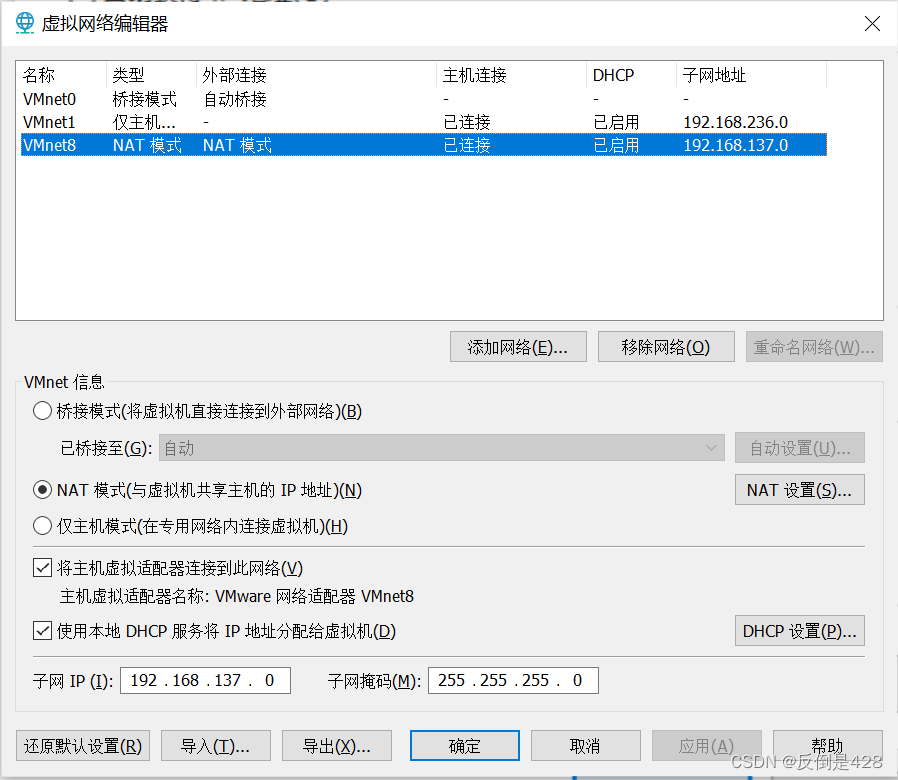Viewport: 898px width, 780px height.
Task: Close the Virtual Network Editor window
Action: pos(872,23)
